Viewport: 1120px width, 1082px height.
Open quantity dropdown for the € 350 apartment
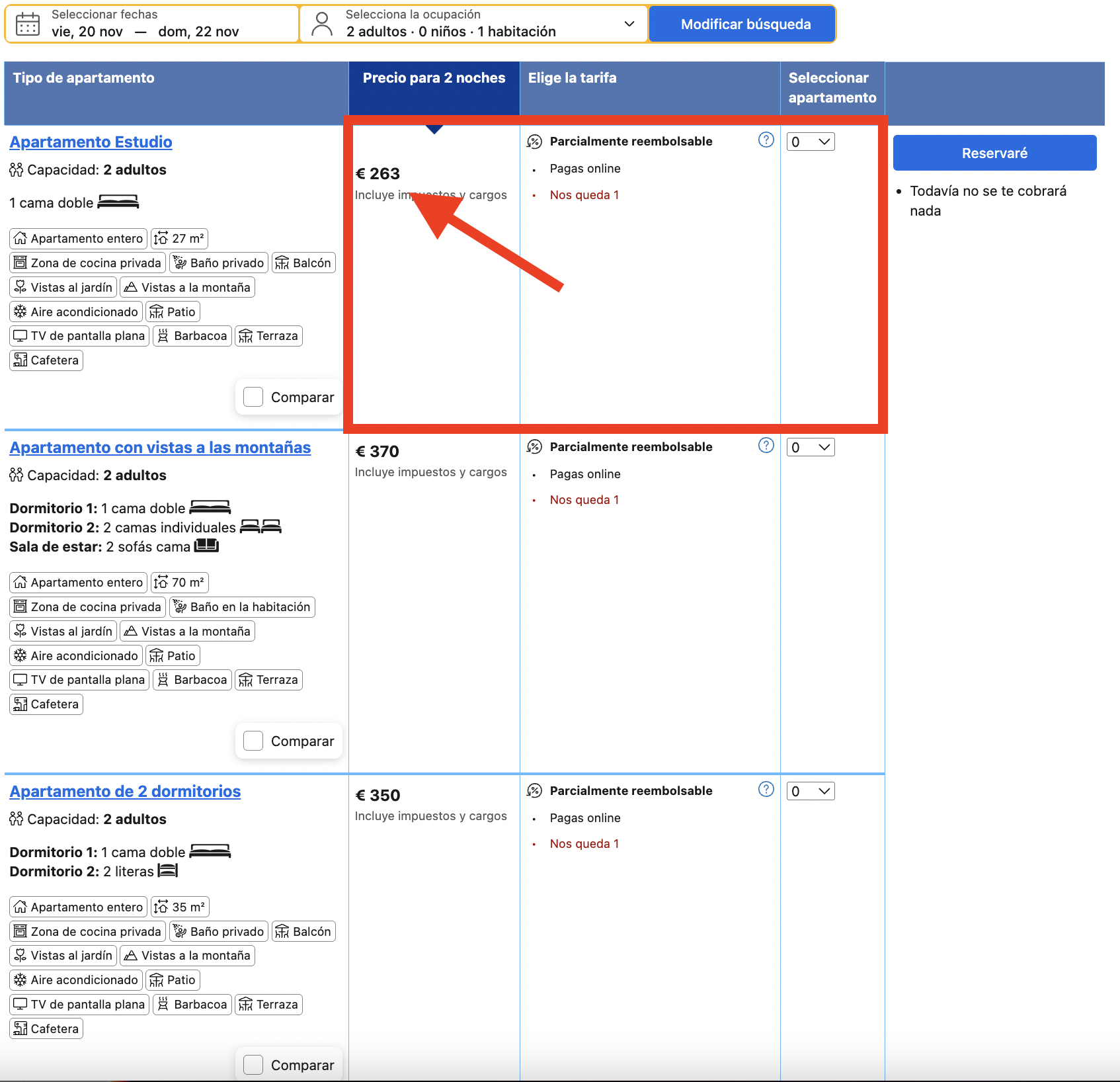pyautogui.click(x=811, y=791)
